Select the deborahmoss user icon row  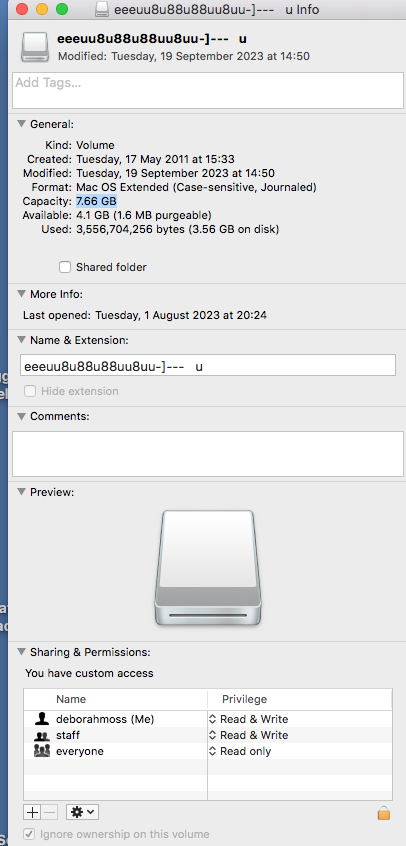(208, 719)
